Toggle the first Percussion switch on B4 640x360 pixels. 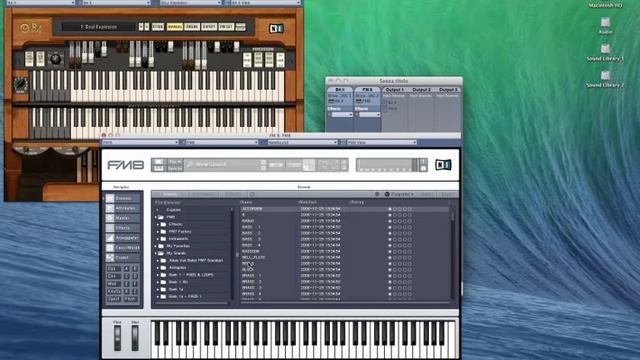point(247,60)
